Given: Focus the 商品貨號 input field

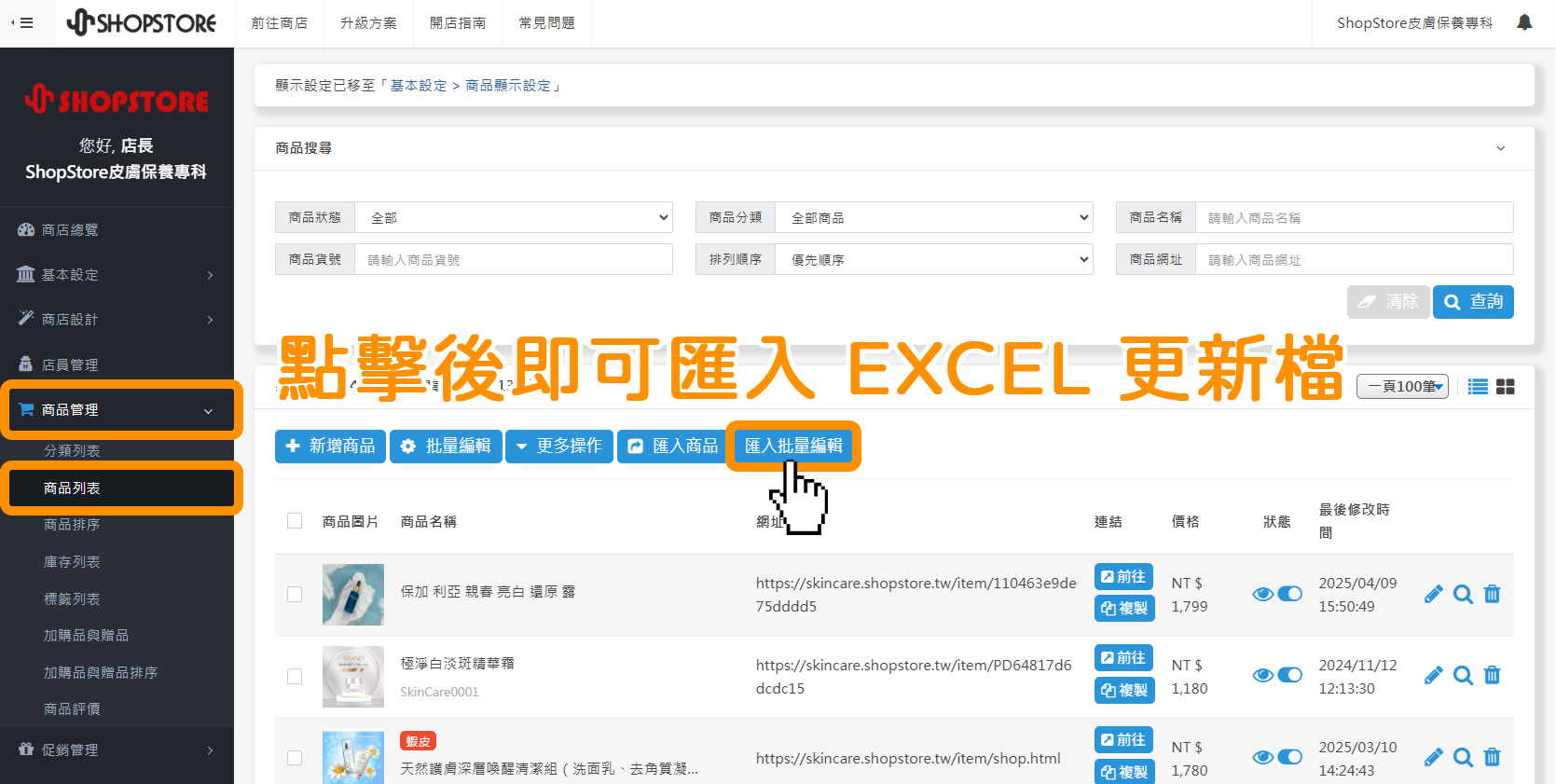Looking at the screenshot, I should [x=514, y=259].
